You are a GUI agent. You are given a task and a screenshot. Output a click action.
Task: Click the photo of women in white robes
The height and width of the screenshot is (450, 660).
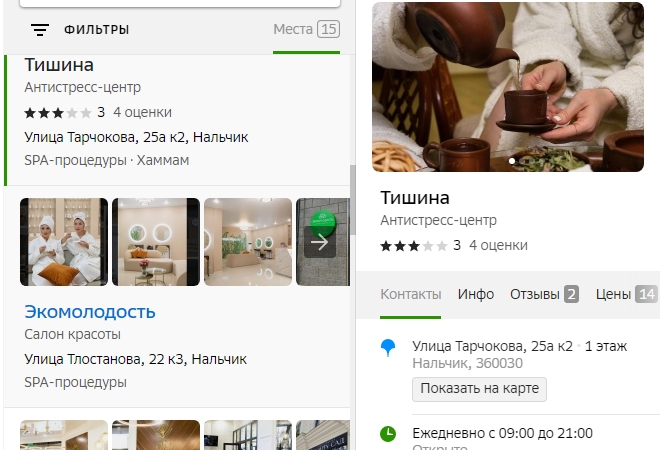pos(64,242)
